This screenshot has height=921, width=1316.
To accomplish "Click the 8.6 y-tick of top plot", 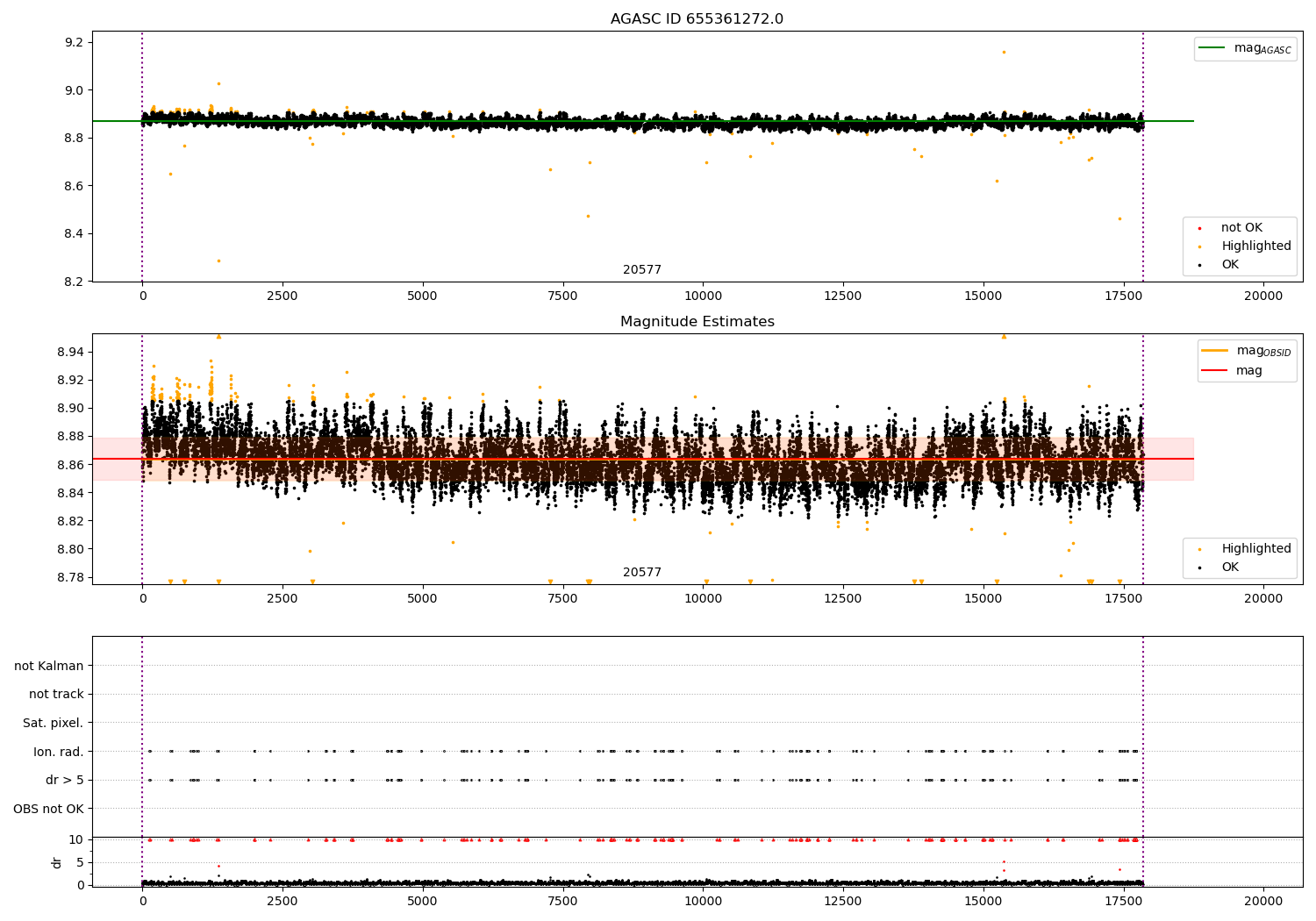I will (x=75, y=186).
